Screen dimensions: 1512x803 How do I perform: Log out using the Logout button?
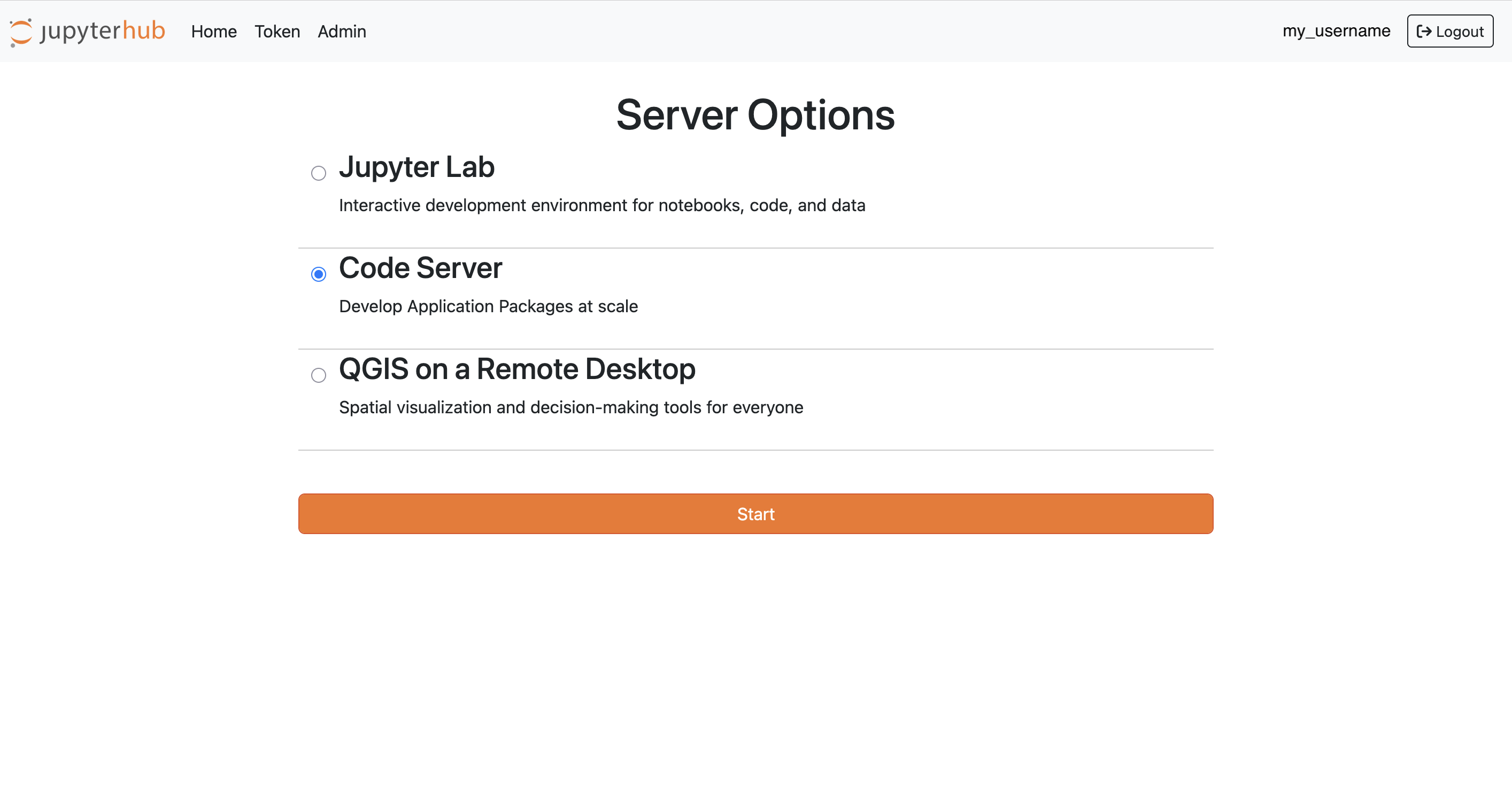tap(1450, 31)
